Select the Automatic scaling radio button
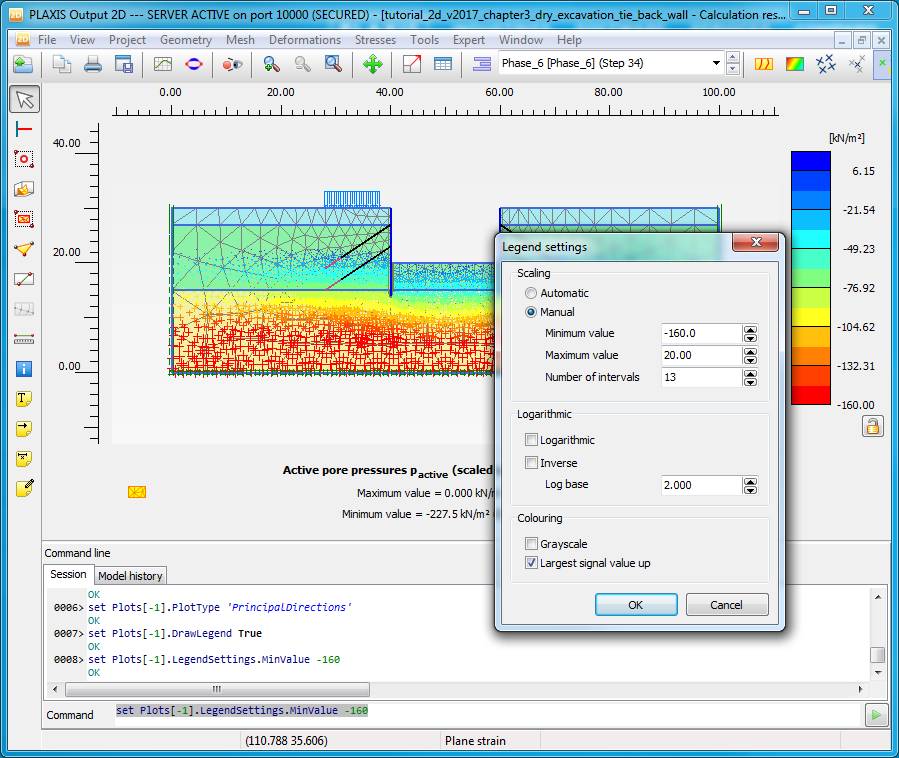 [x=531, y=293]
